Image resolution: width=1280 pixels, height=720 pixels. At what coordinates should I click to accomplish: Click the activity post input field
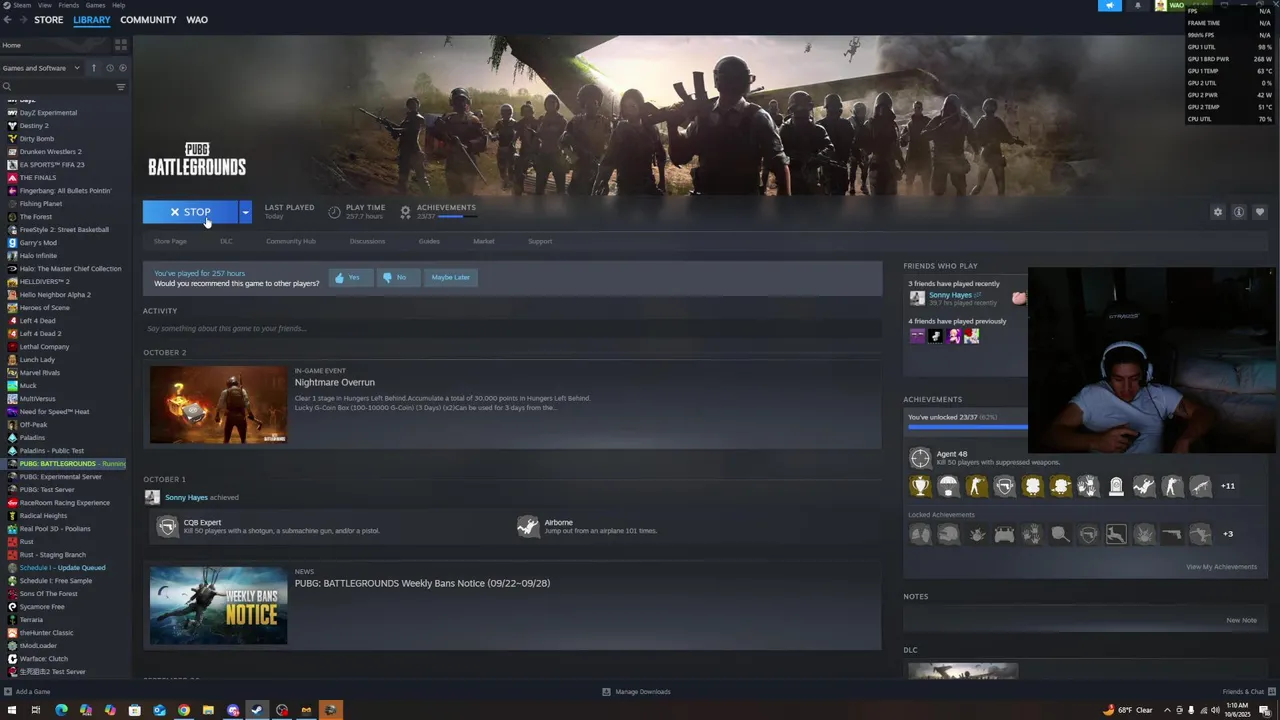tap(512, 328)
